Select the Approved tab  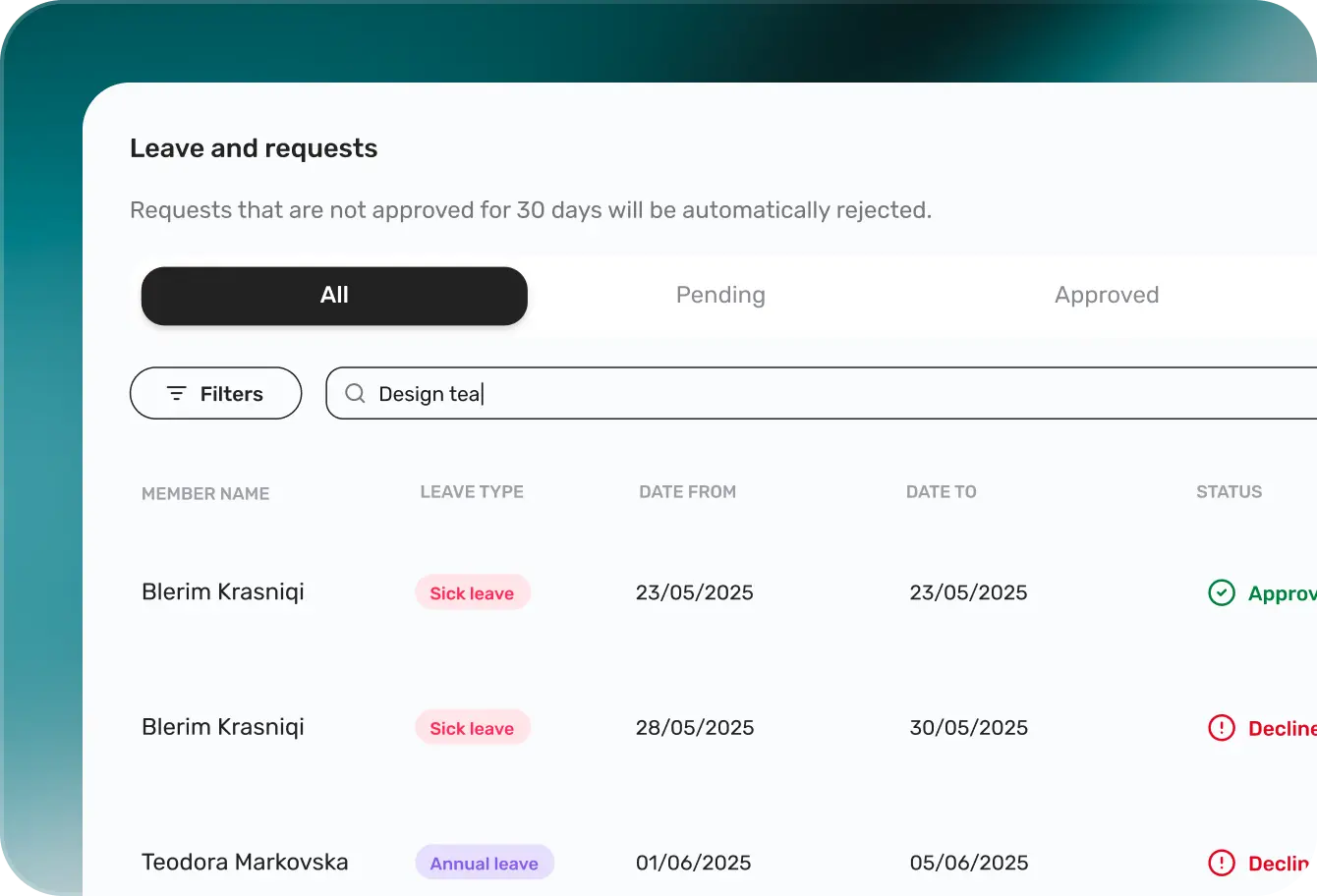pyautogui.click(x=1107, y=296)
